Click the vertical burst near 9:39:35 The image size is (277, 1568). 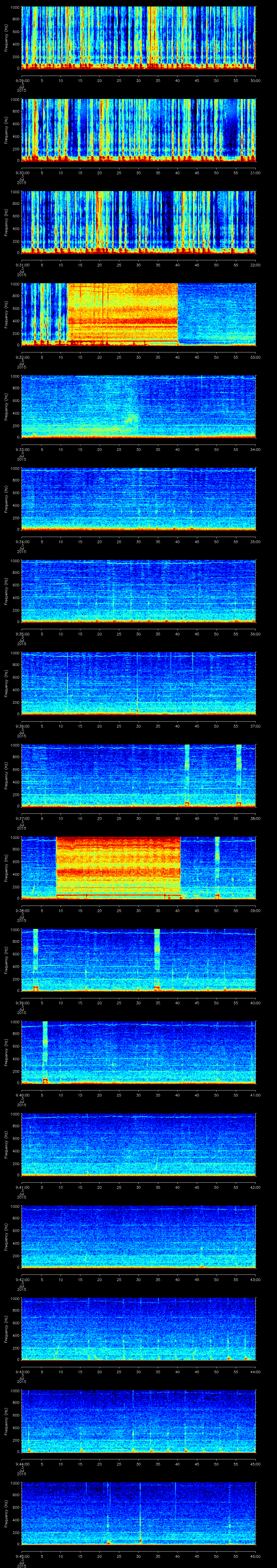[157, 960]
